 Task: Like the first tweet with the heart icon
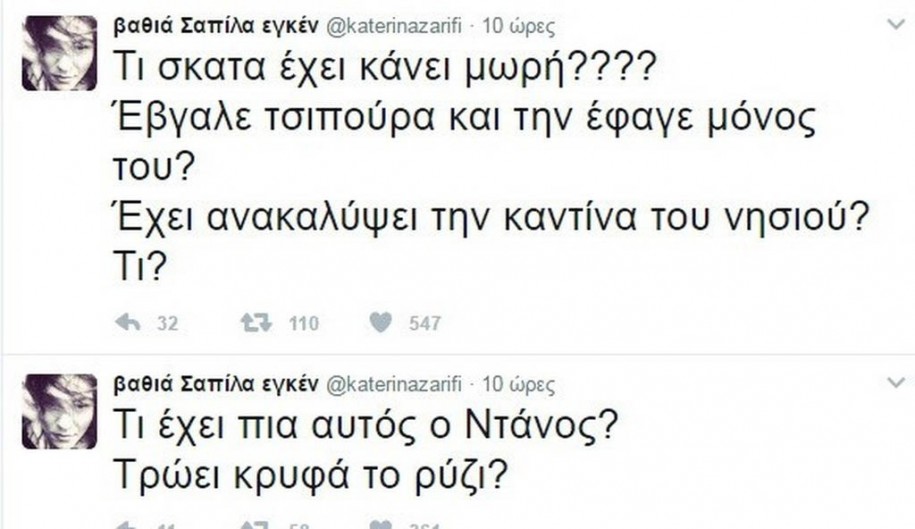[380, 322]
